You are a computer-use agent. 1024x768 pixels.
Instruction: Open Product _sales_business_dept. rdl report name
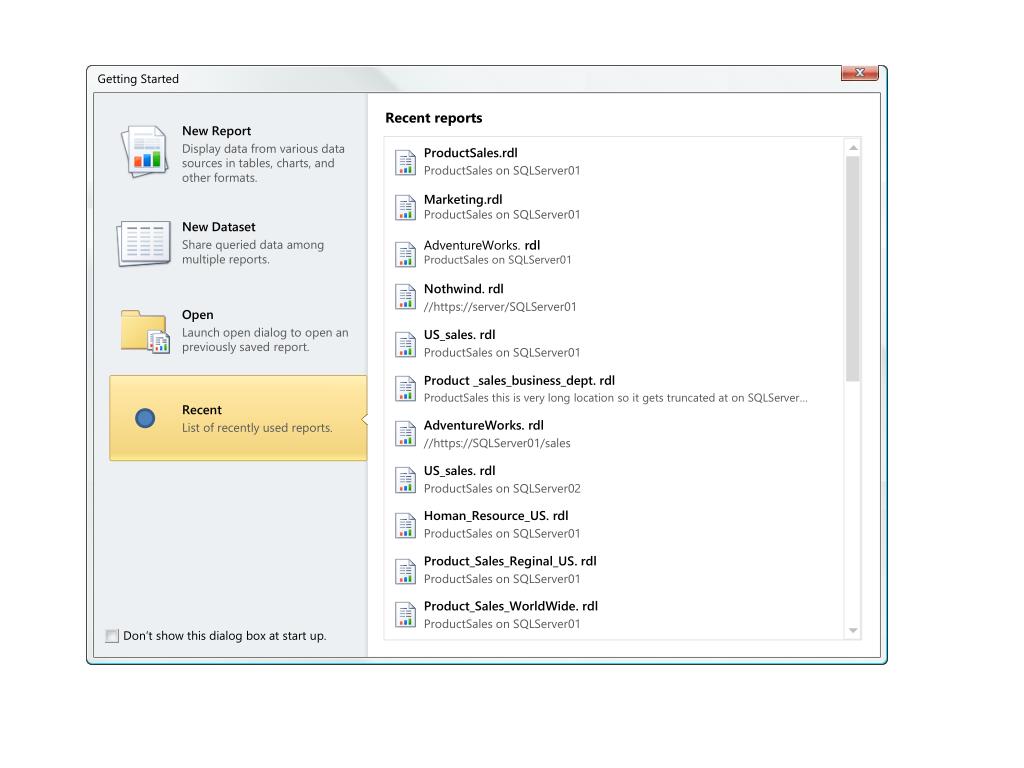[x=519, y=380]
